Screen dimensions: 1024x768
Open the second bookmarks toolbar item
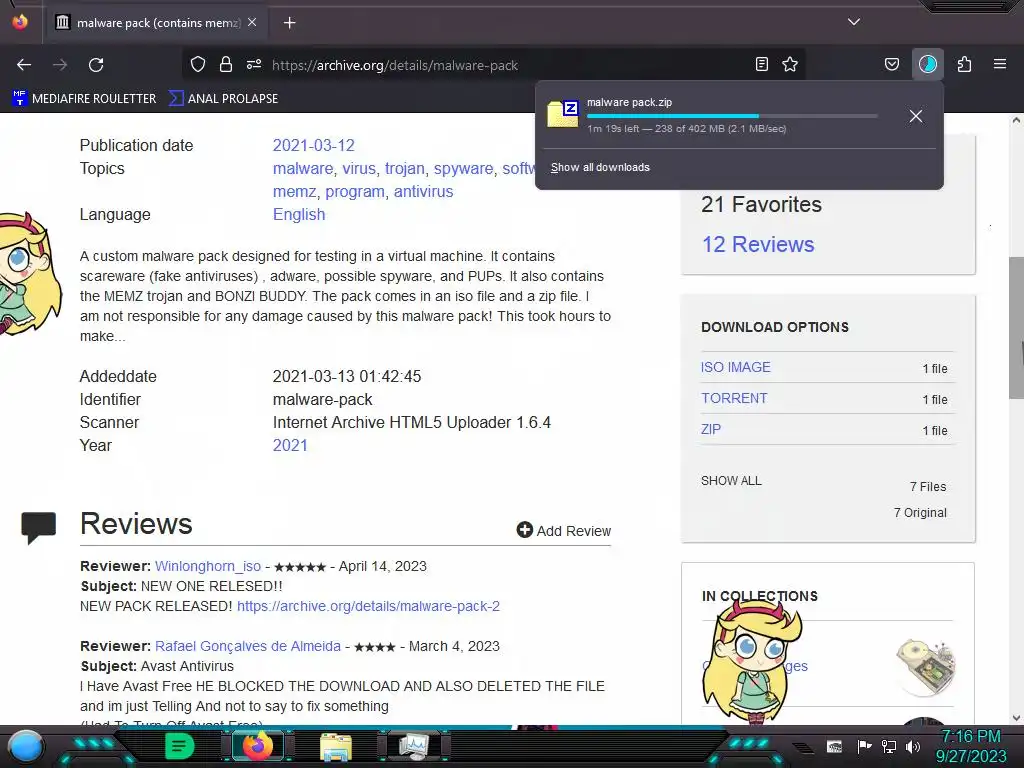pos(223,99)
